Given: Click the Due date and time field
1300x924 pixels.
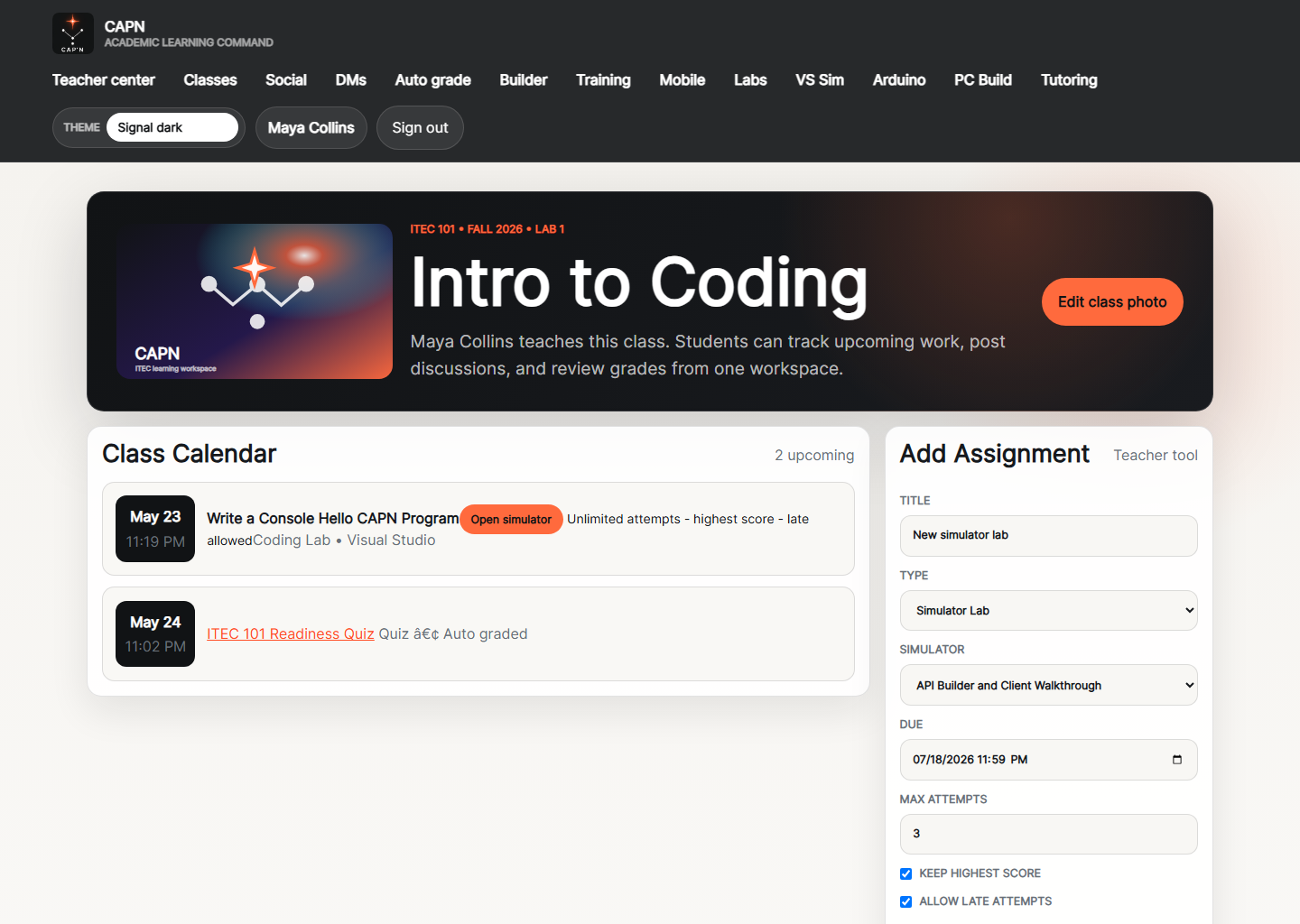Looking at the screenshot, I should [1048, 760].
